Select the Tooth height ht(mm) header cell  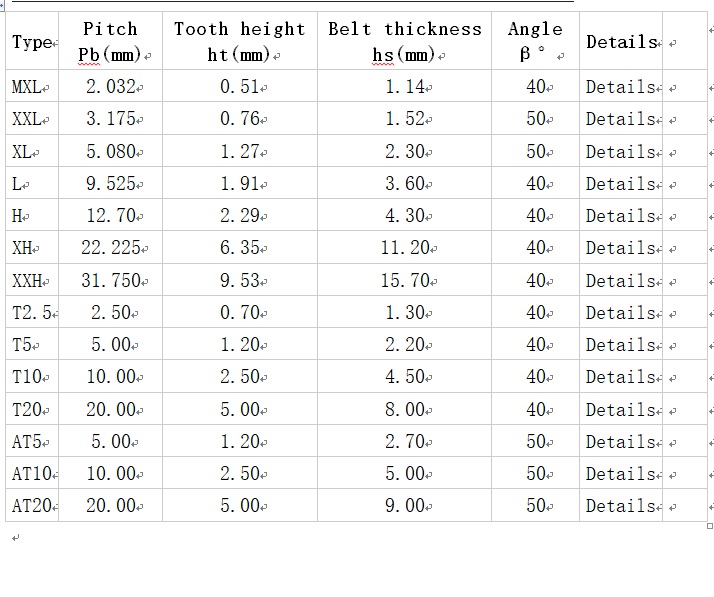239,41
